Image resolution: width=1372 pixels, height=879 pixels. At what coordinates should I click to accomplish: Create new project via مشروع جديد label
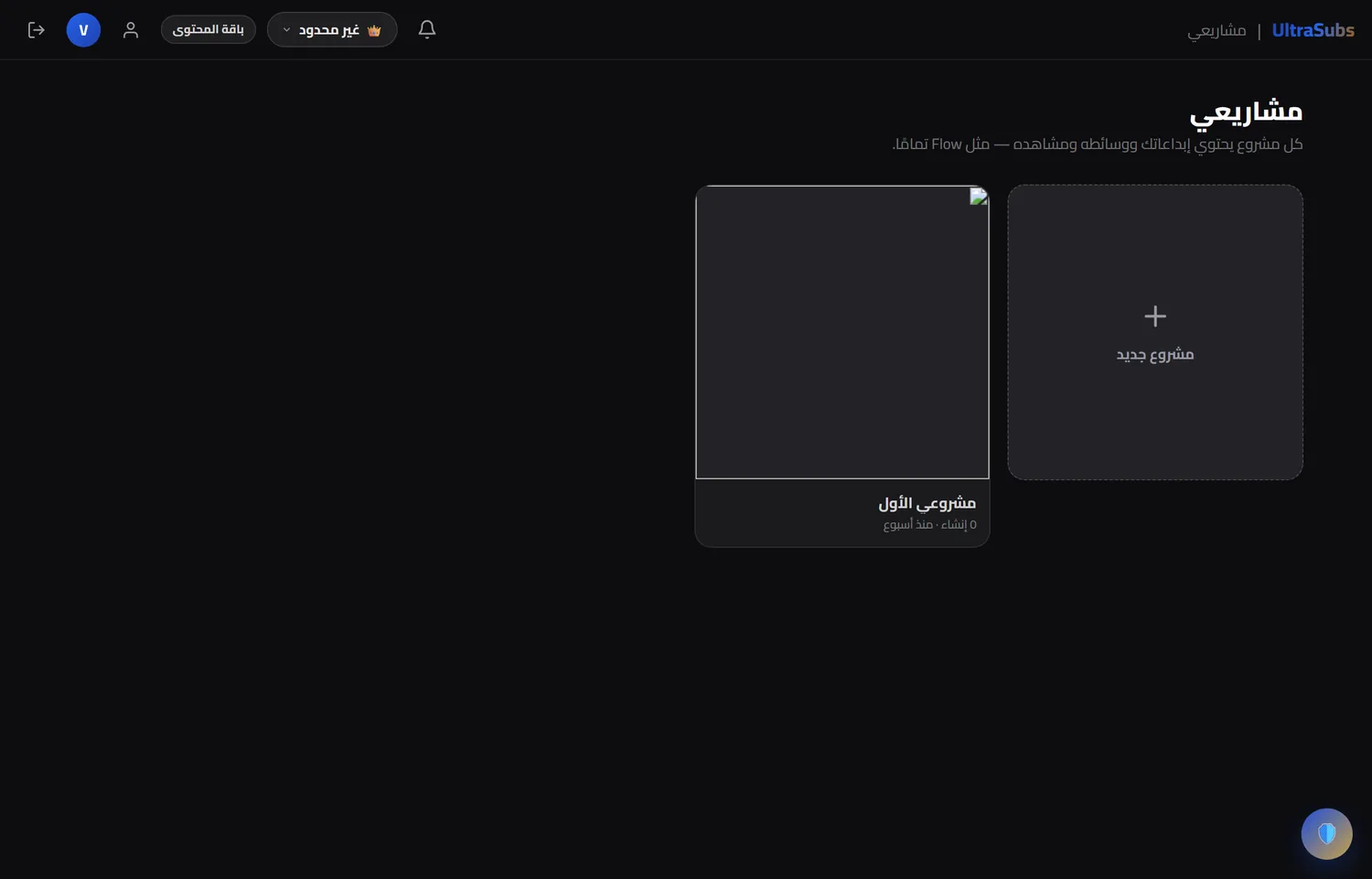(x=1155, y=355)
